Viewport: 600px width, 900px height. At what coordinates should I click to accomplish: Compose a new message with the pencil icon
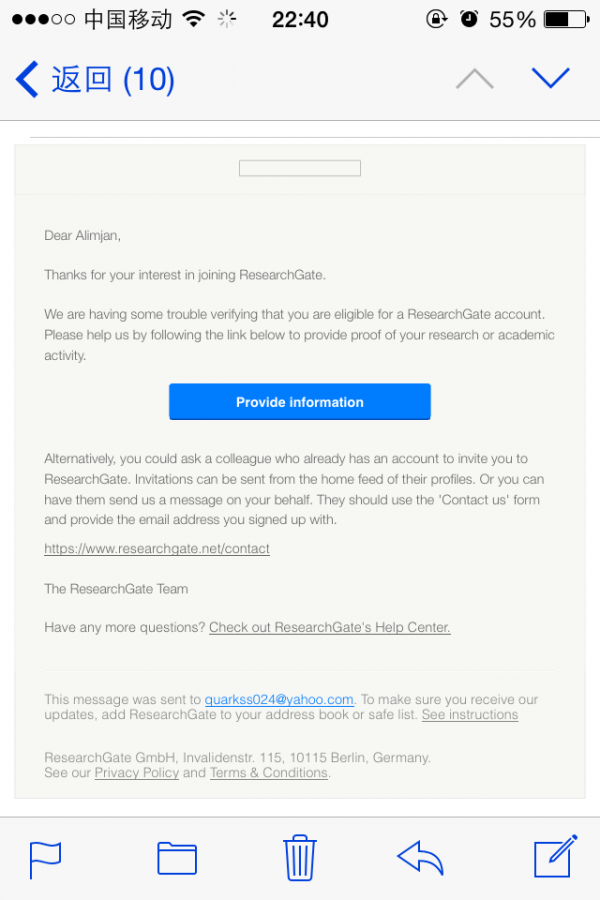pos(555,857)
